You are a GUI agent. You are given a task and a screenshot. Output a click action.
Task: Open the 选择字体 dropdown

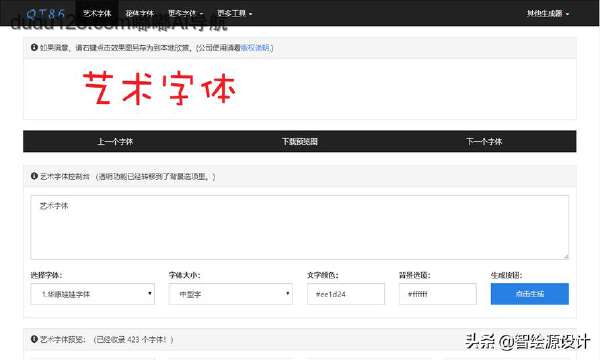93,294
